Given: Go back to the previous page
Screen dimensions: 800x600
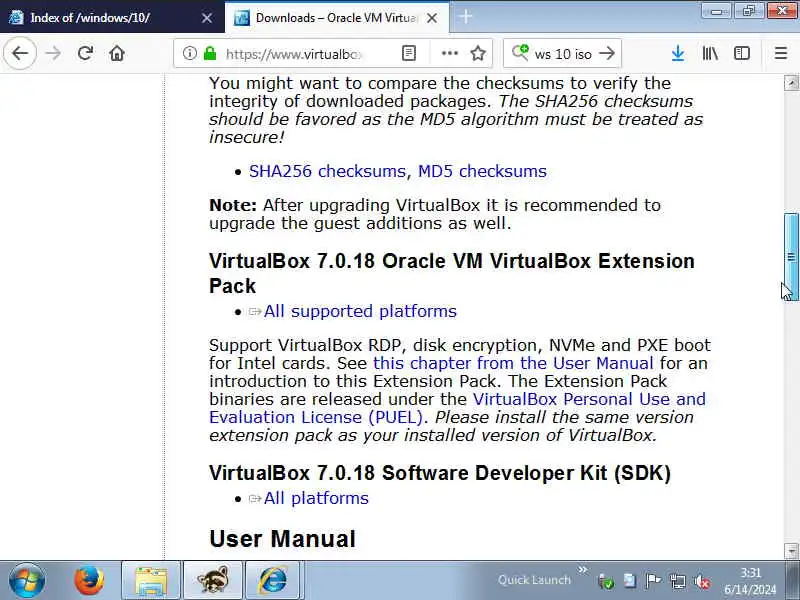Looking at the screenshot, I should click(20, 53).
